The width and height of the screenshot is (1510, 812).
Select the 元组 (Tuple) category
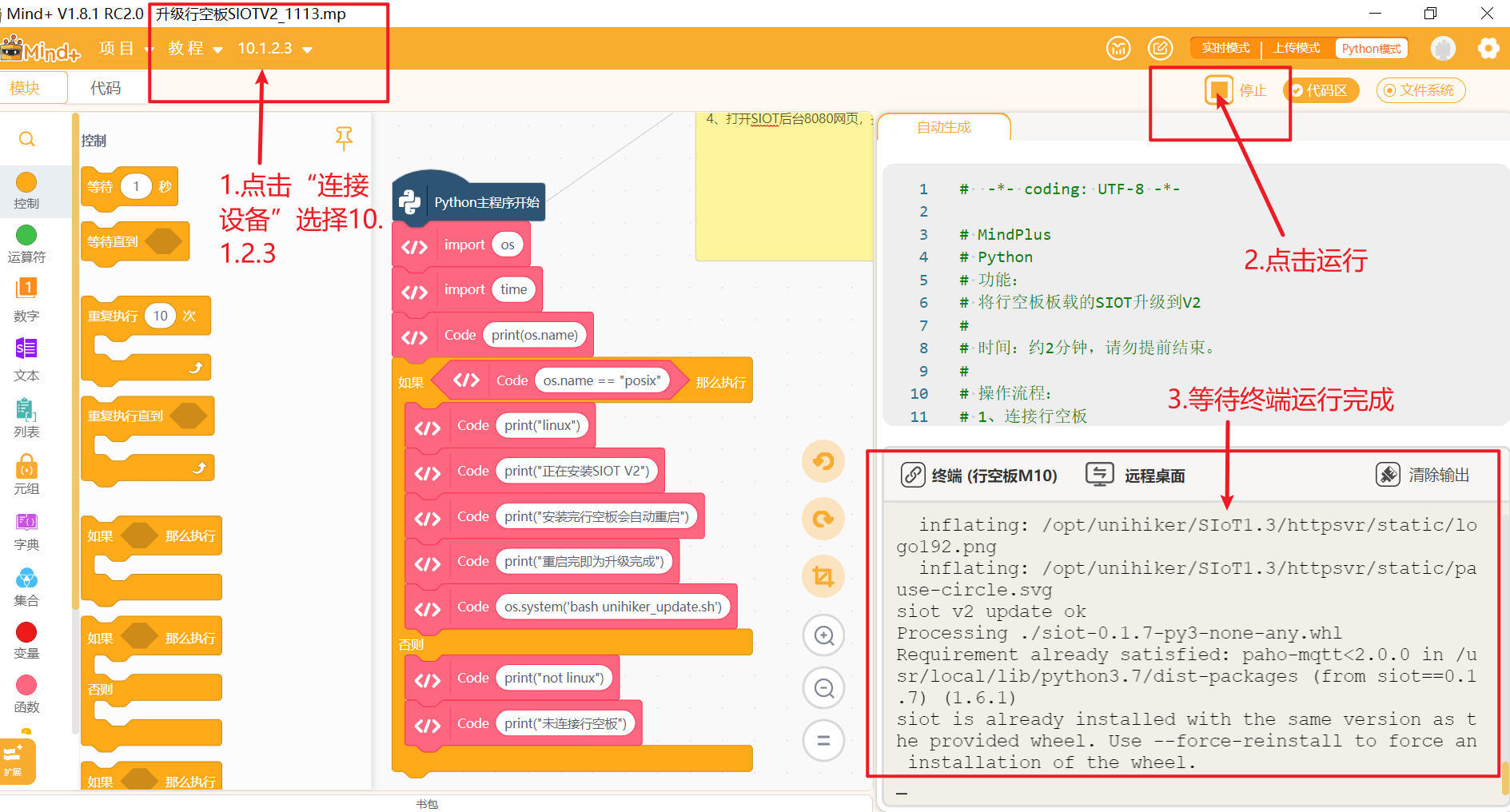26,475
